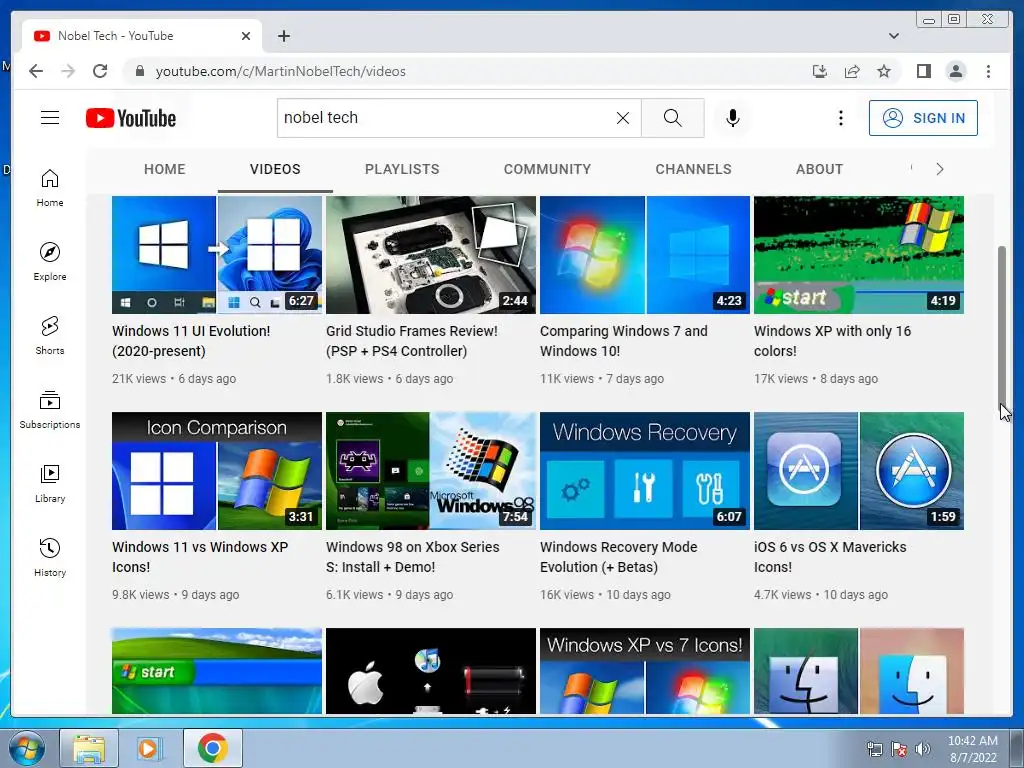Open 'Windows 11 vs Windows XP Icons!' title
This screenshot has width=1024, height=768.
(x=200, y=557)
